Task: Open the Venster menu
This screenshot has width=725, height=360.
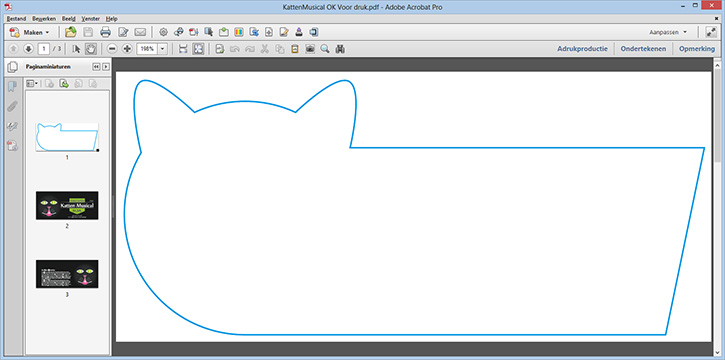Action: coord(91,19)
